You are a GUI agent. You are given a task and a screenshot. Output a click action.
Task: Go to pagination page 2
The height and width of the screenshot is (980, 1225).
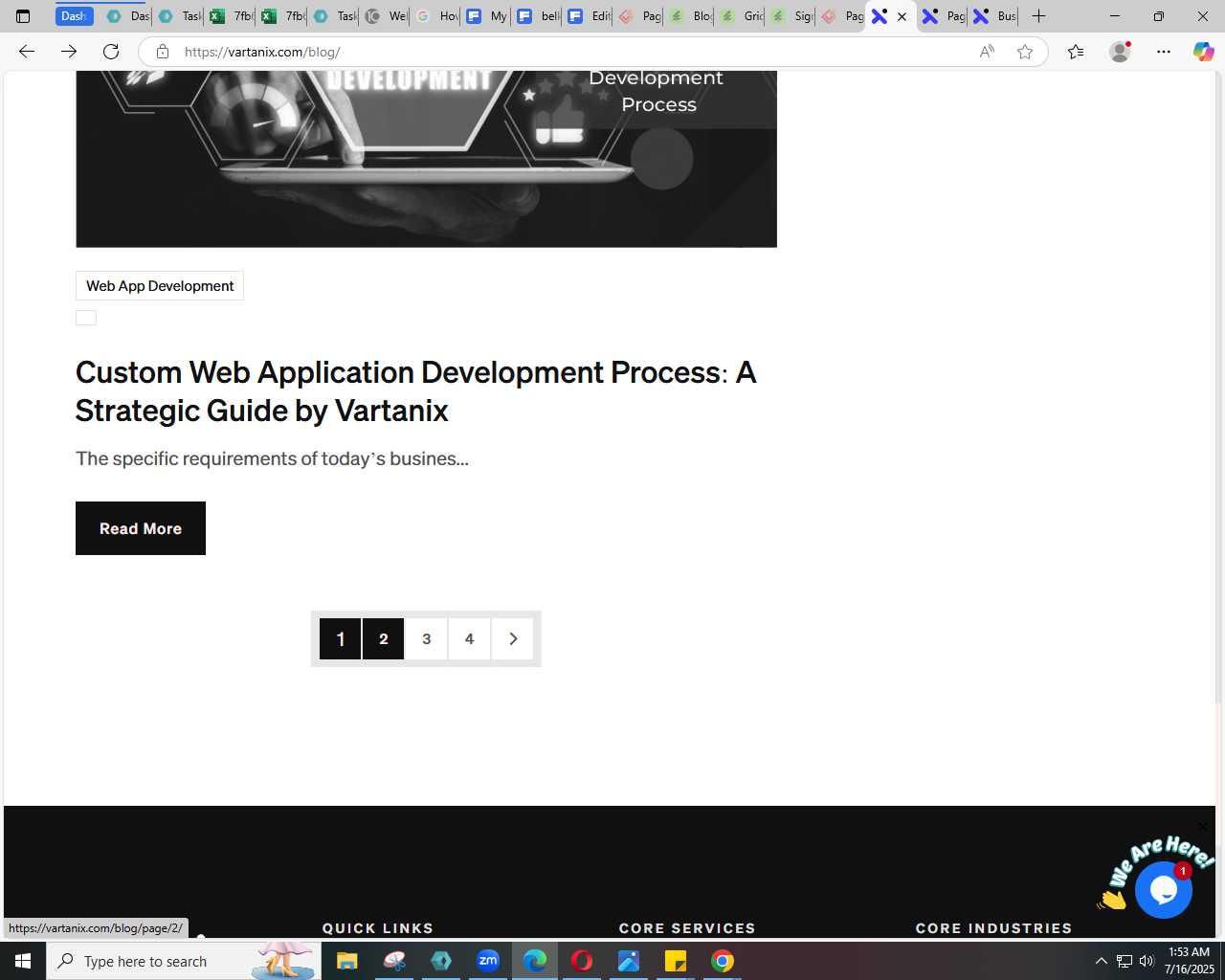tap(384, 638)
